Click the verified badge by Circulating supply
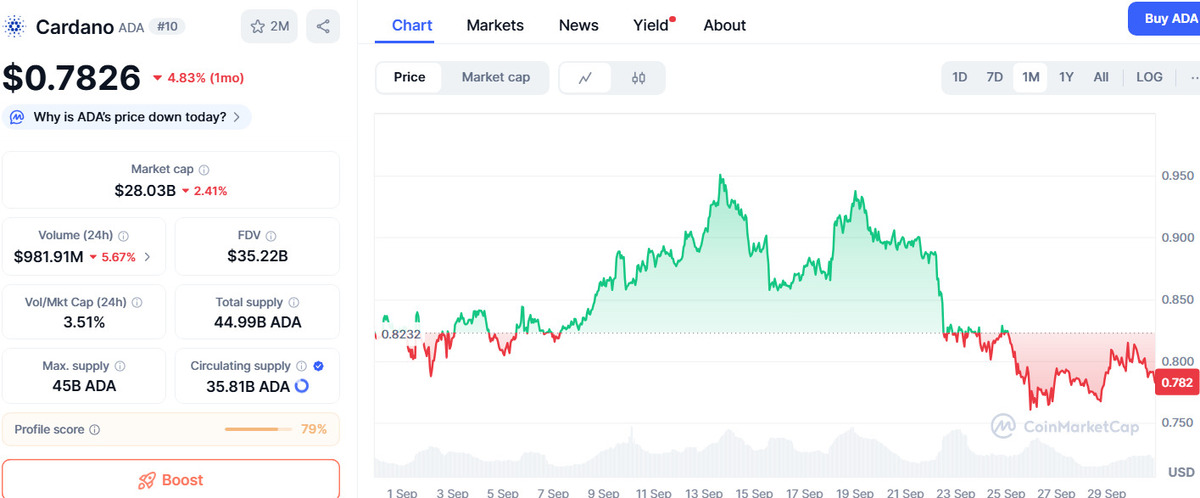Image resolution: width=1200 pixels, height=498 pixels. [318, 366]
